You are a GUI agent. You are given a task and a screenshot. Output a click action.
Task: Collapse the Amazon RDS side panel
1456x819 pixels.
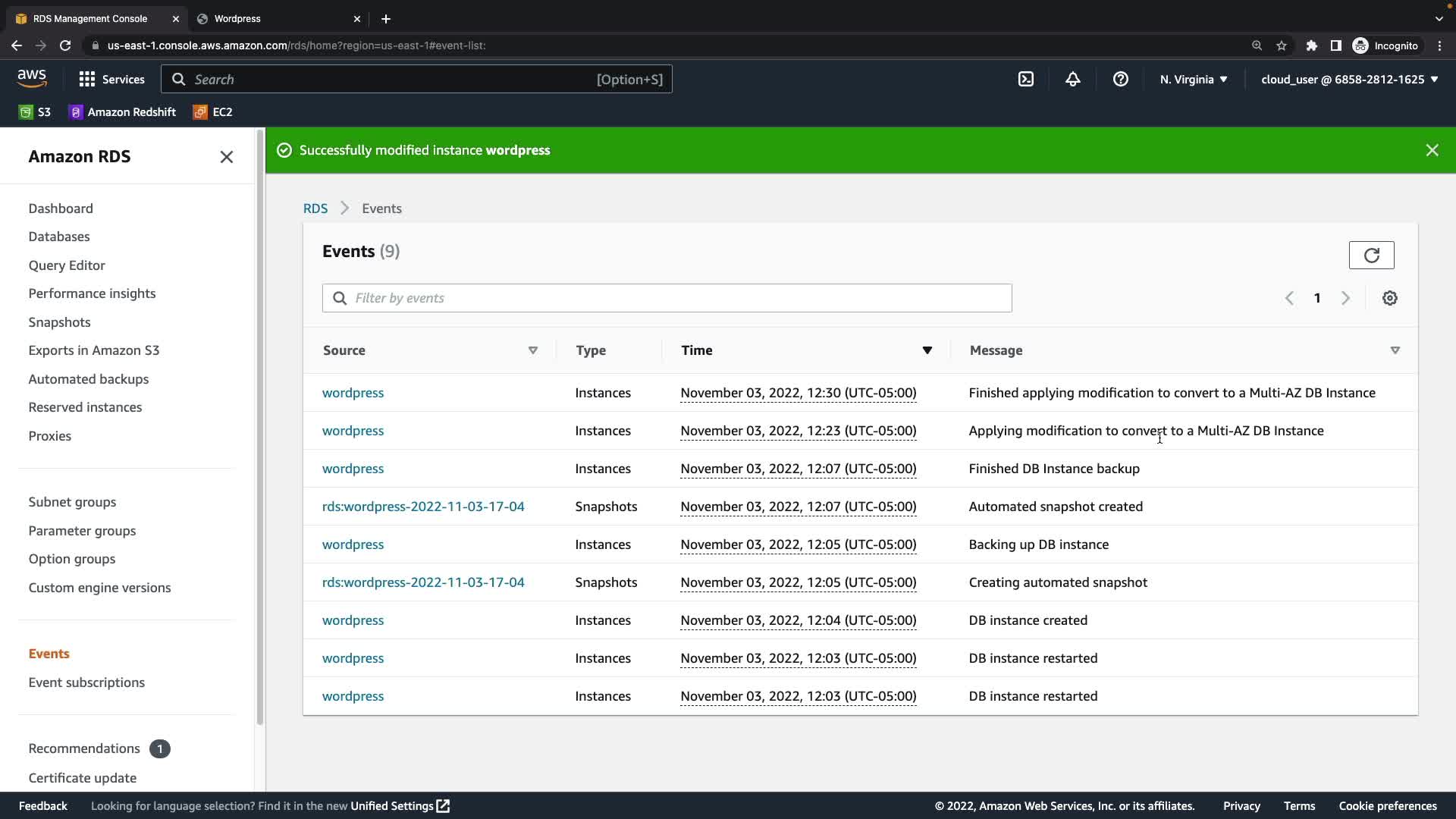(226, 157)
